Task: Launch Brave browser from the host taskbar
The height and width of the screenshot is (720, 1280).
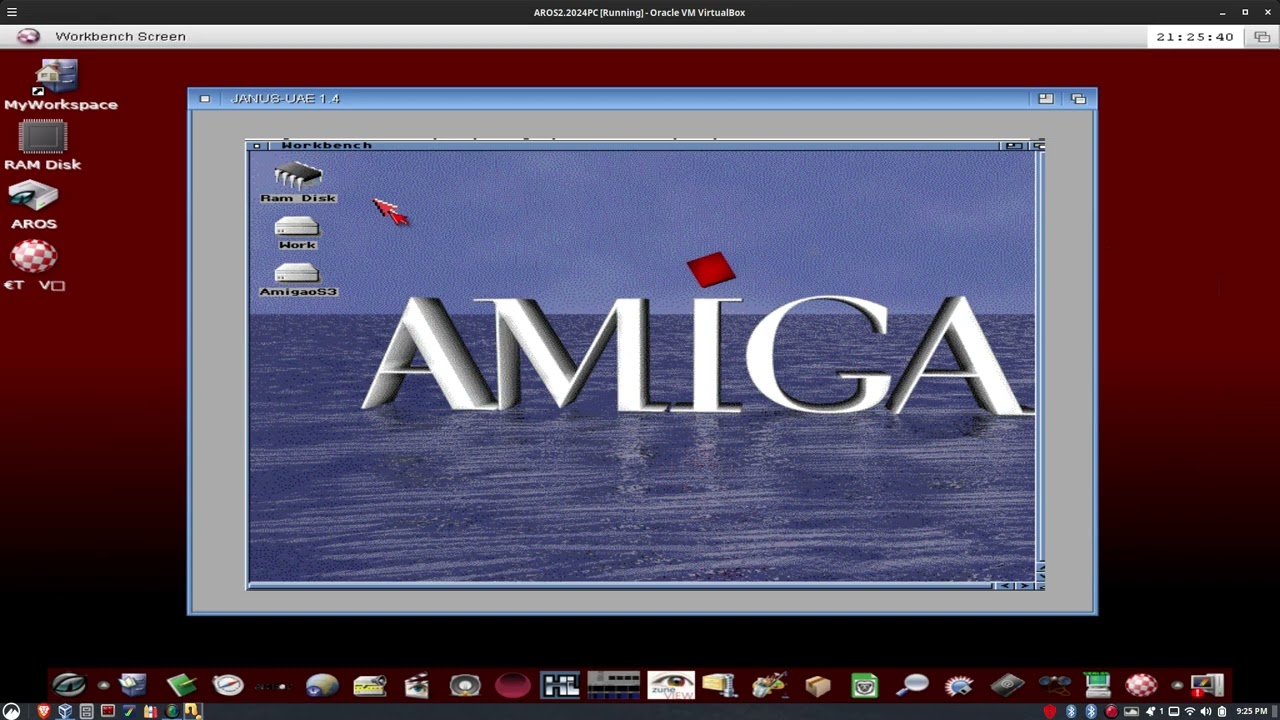Action: point(43,711)
